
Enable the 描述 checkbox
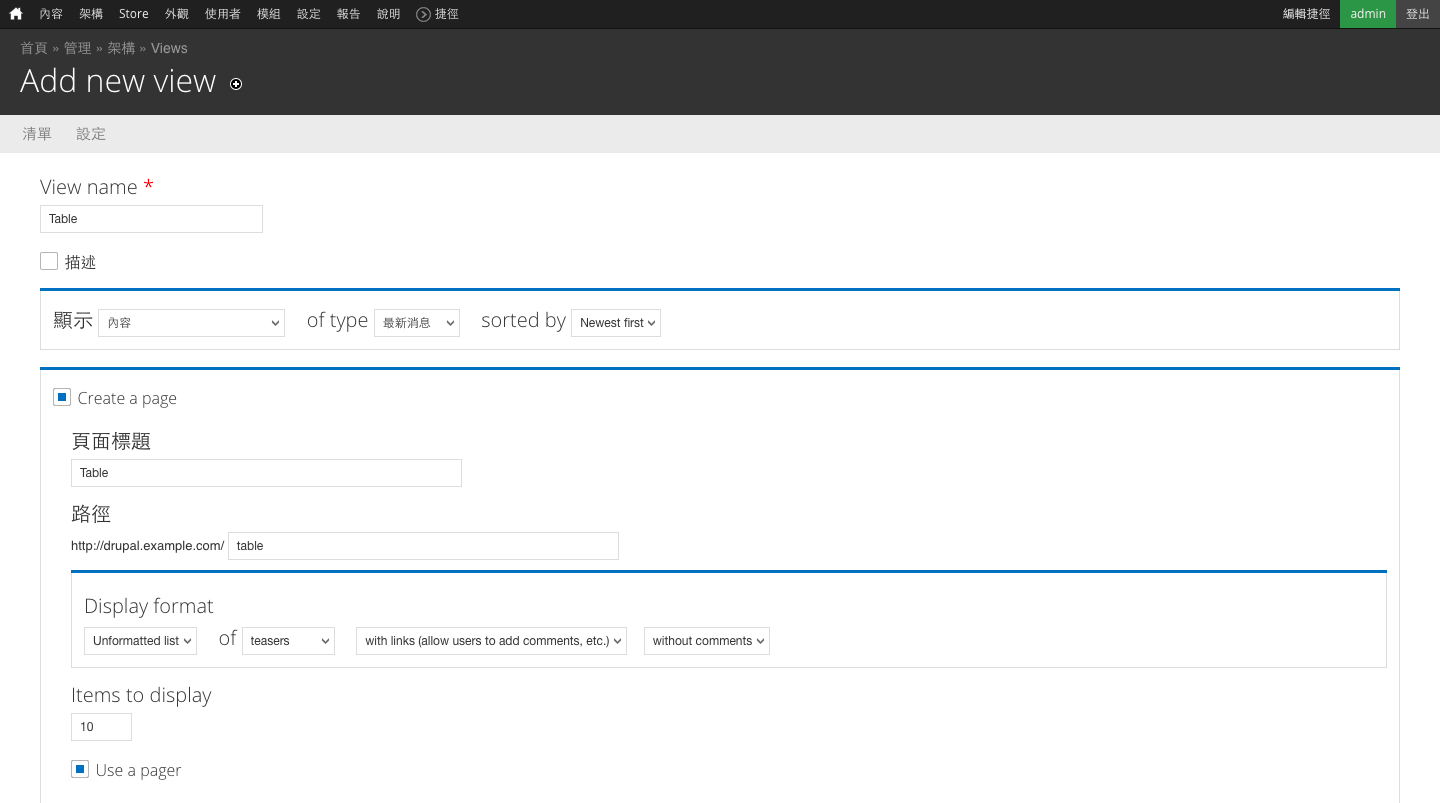(49, 261)
